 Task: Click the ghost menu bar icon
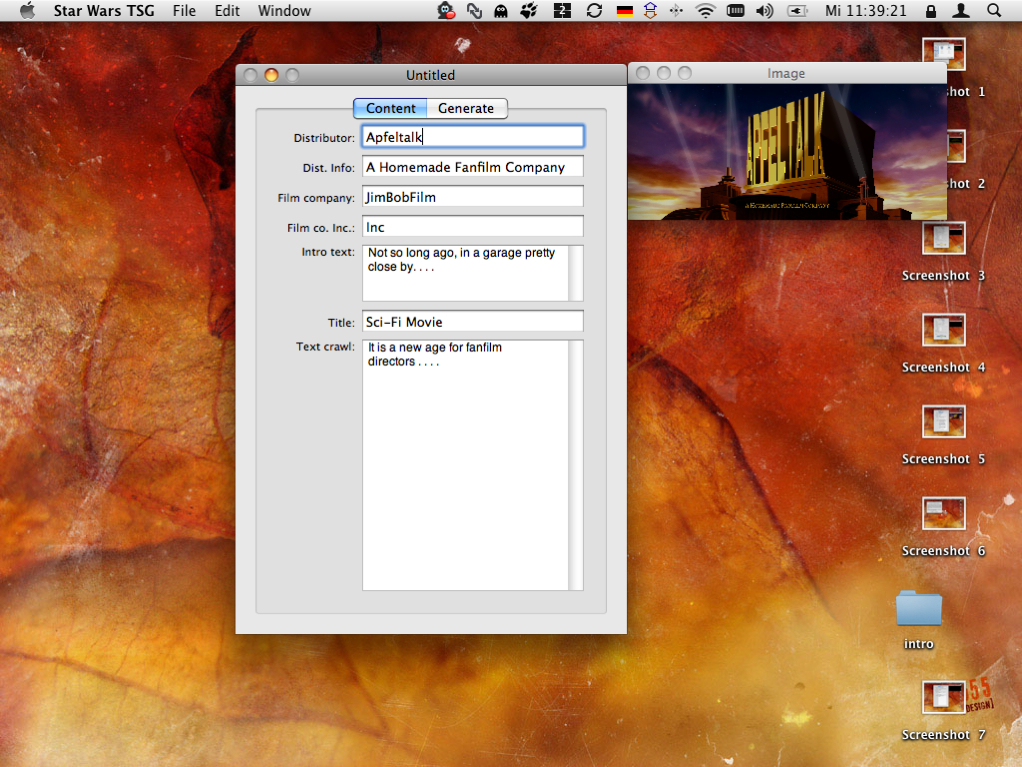click(501, 10)
